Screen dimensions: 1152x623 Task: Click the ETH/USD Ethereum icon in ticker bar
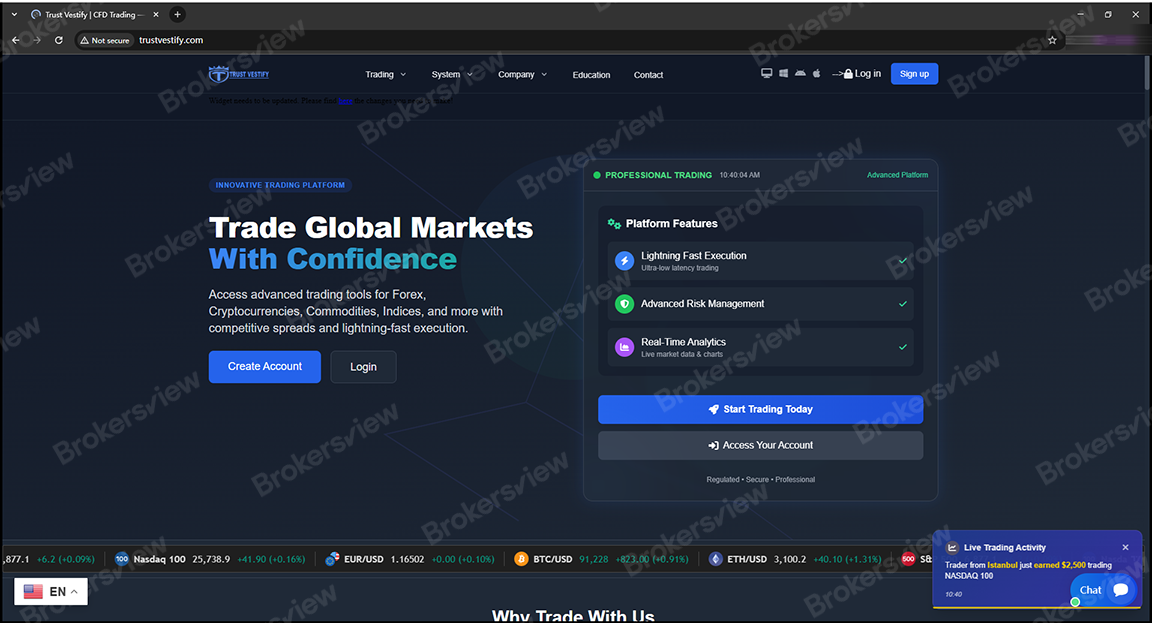click(715, 559)
